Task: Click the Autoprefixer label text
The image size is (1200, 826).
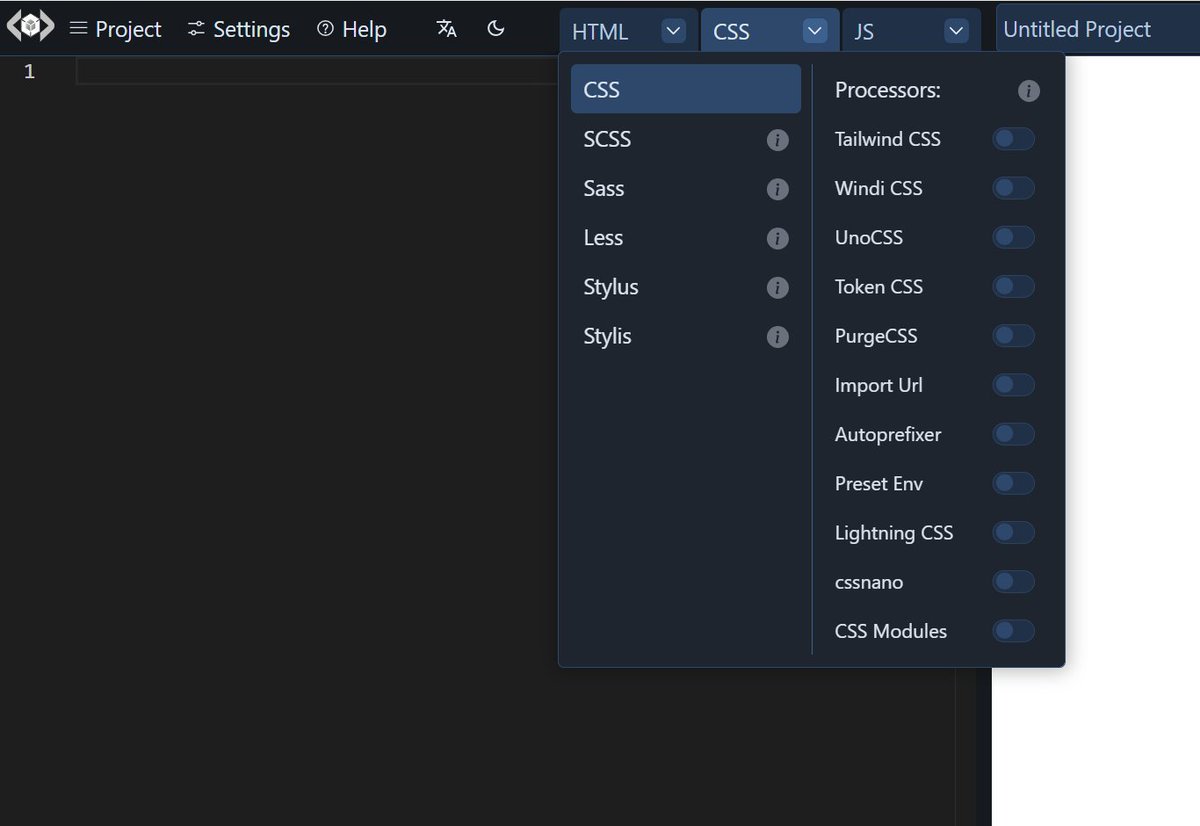Action: coord(888,434)
